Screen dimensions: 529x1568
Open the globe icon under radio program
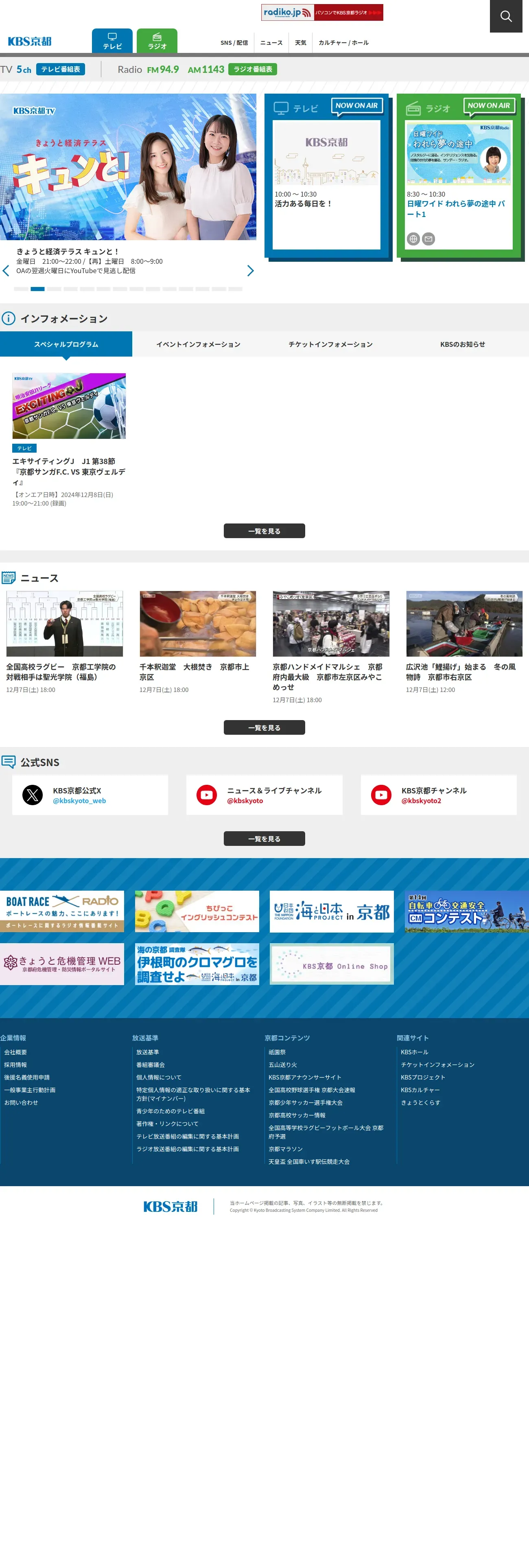(x=413, y=239)
